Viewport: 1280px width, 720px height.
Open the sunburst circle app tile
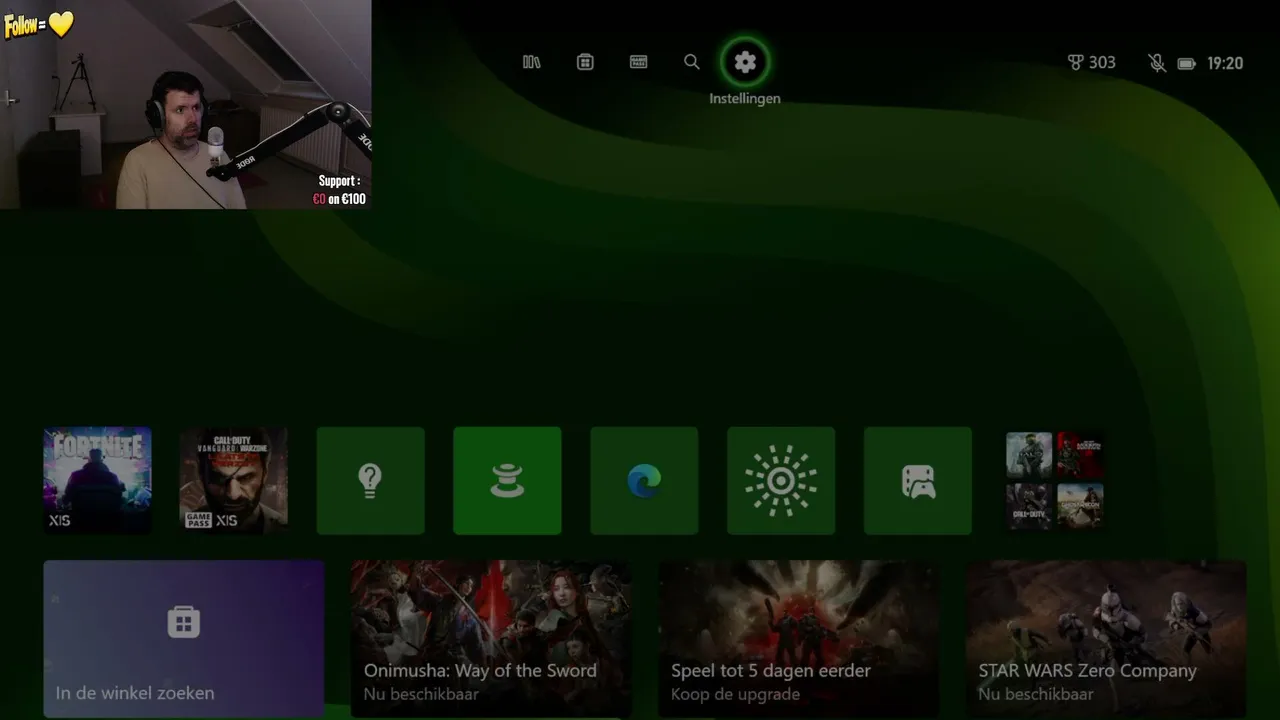coord(781,481)
